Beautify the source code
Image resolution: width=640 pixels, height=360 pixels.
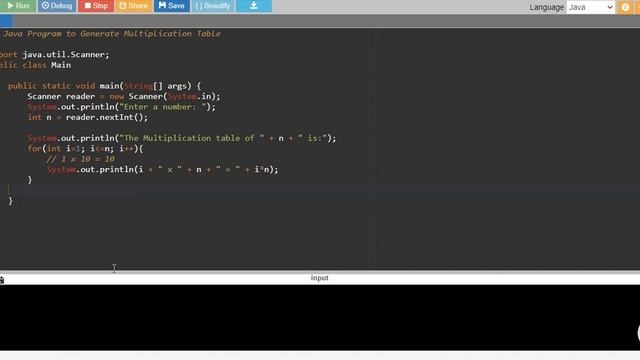point(213,6)
